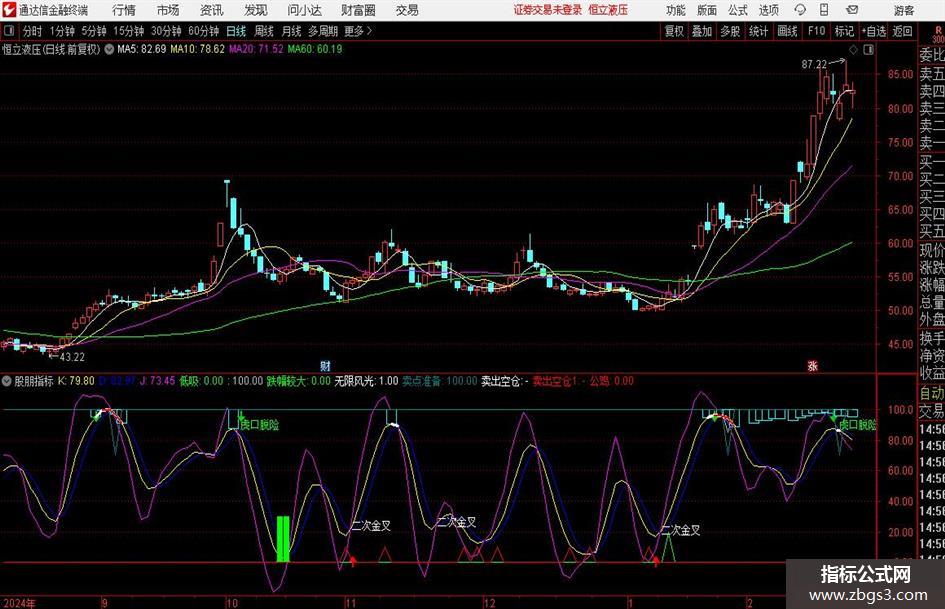This screenshot has width=945, height=609.
Task: Click the 卖点准备: 100.00 indicator value
Action: [440, 381]
